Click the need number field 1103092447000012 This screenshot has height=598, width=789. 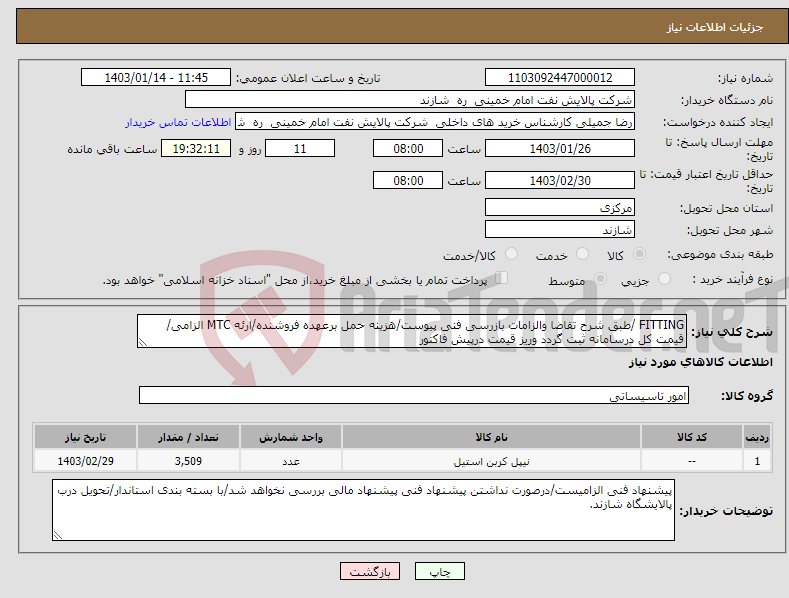(x=560, y=78)
